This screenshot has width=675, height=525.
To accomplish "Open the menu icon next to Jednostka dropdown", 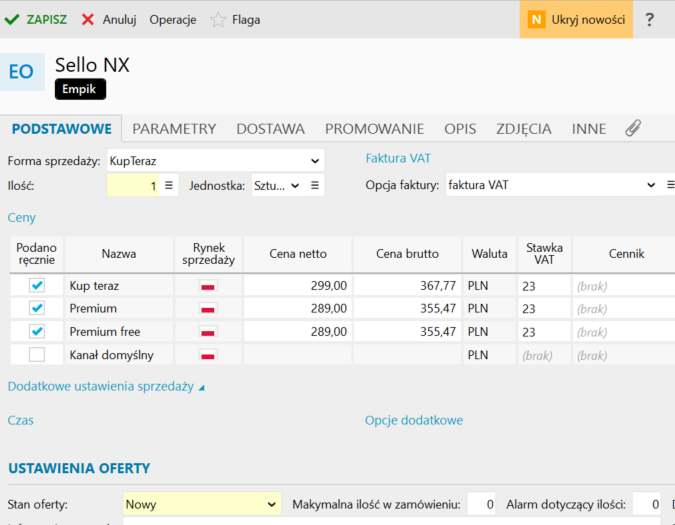I will tap(315, 185).
